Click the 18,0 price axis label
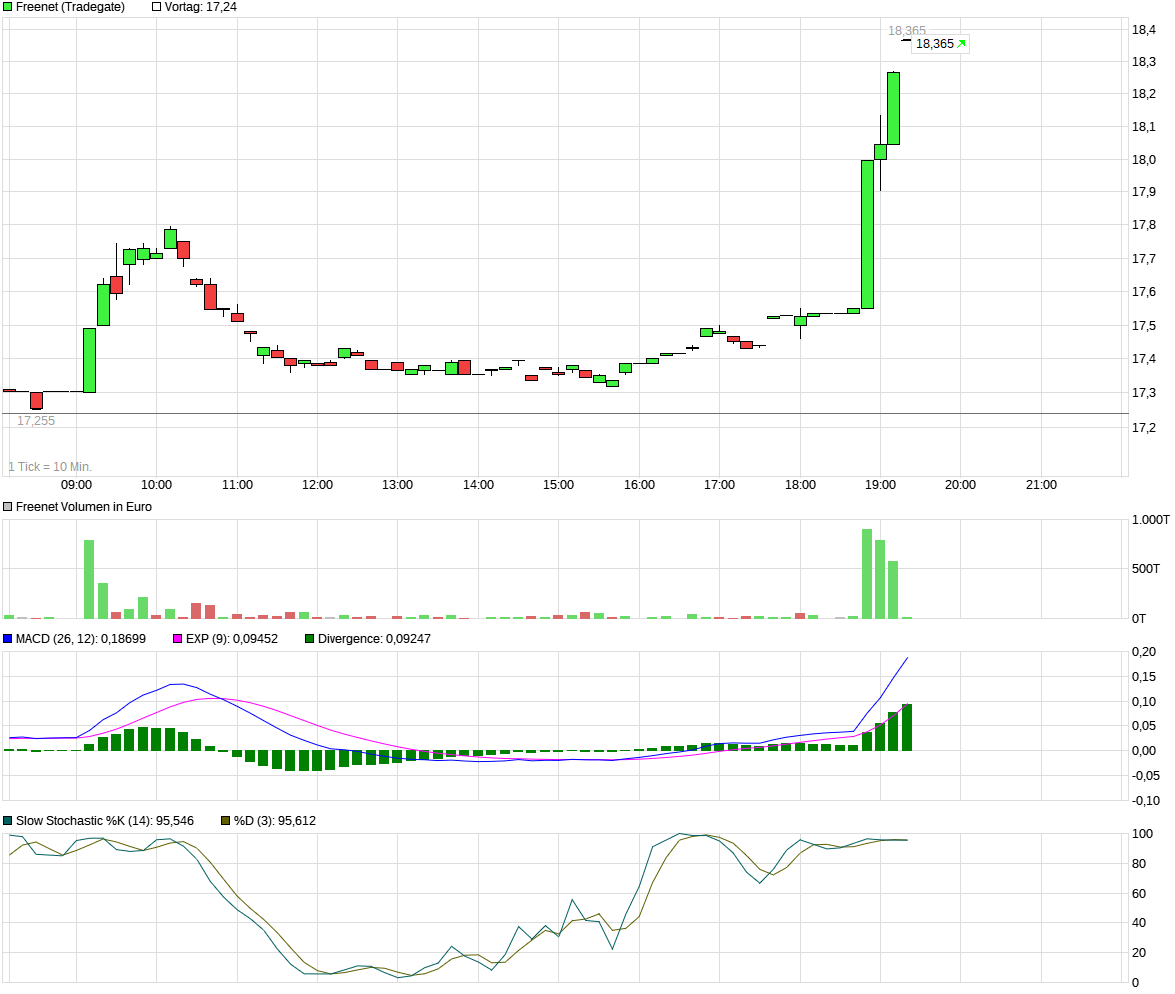1175x994 pixels. point(1144,160)
